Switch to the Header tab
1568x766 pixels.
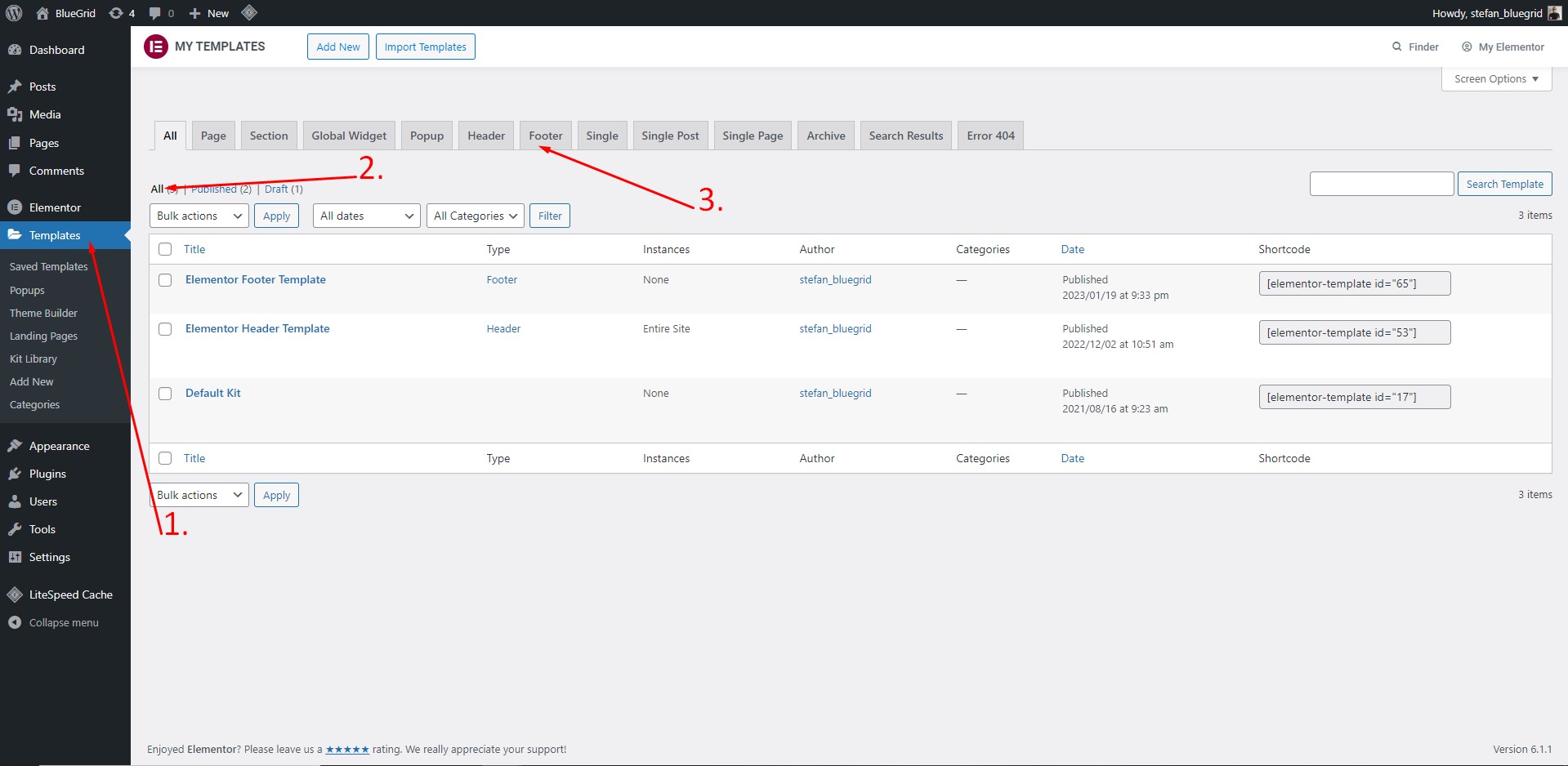click(486, 136)
